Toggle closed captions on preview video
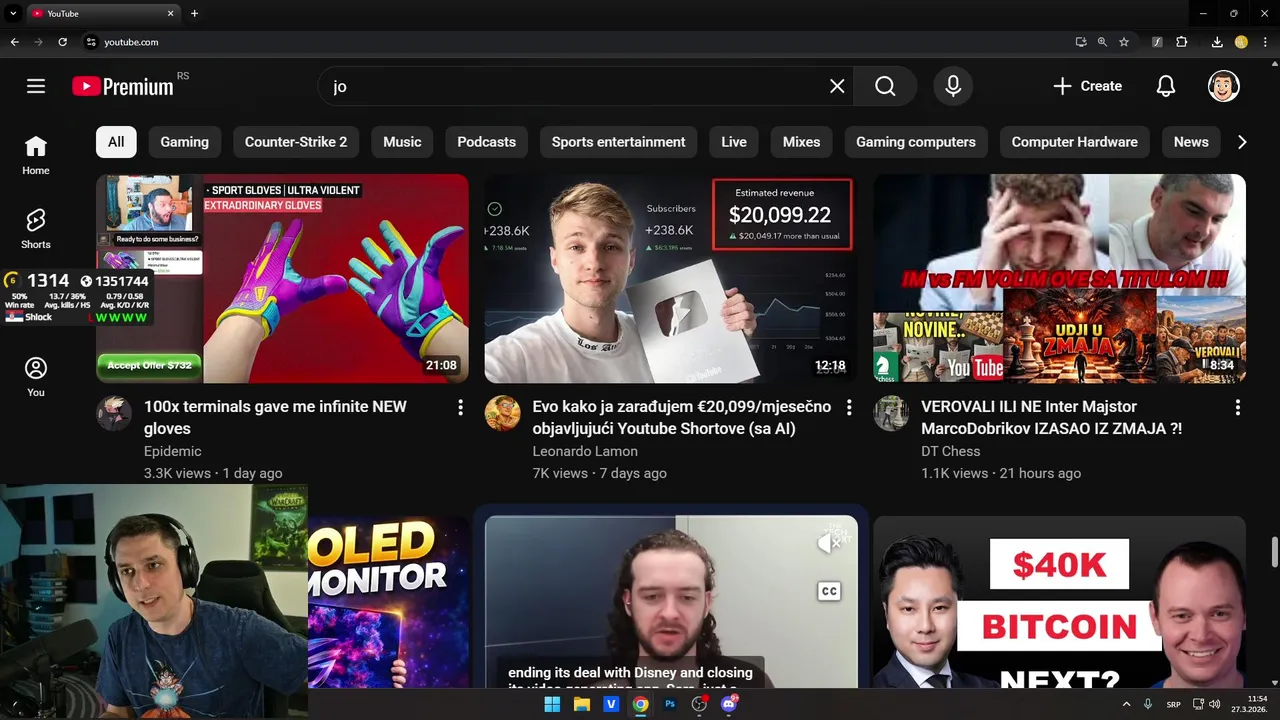The width and height of the screenshot is (1280, 720). [x=829, y=591]
